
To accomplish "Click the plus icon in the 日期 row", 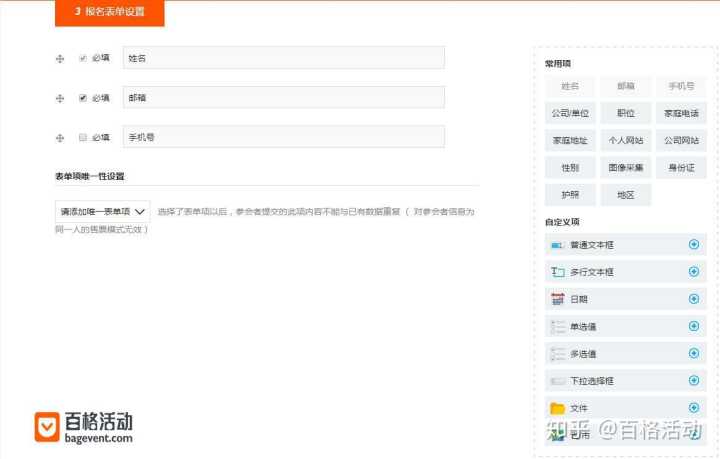I will [x=694, y=298].
